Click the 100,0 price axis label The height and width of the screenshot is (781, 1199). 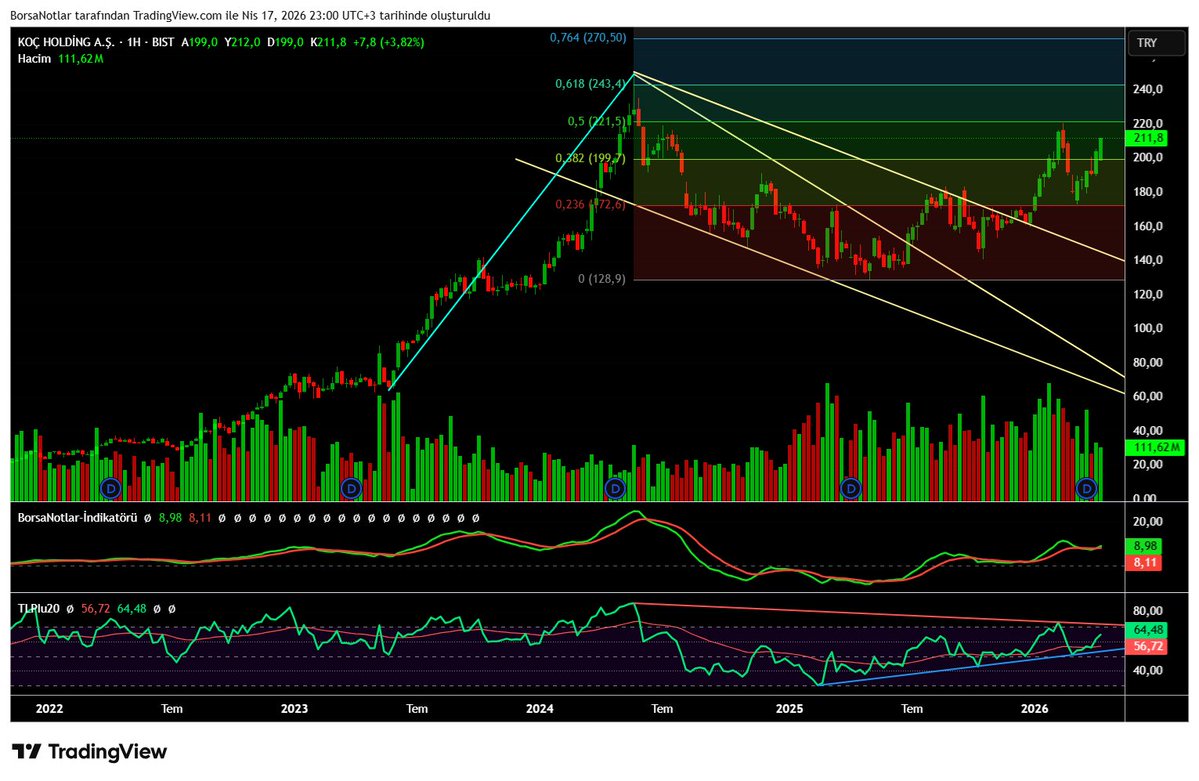click(1148, 328)
